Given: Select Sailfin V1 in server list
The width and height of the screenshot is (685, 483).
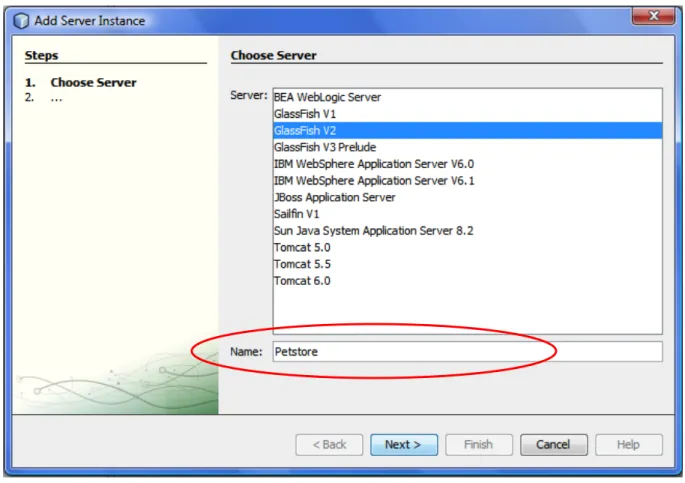Looking at the screenshot, I should 467,214.
